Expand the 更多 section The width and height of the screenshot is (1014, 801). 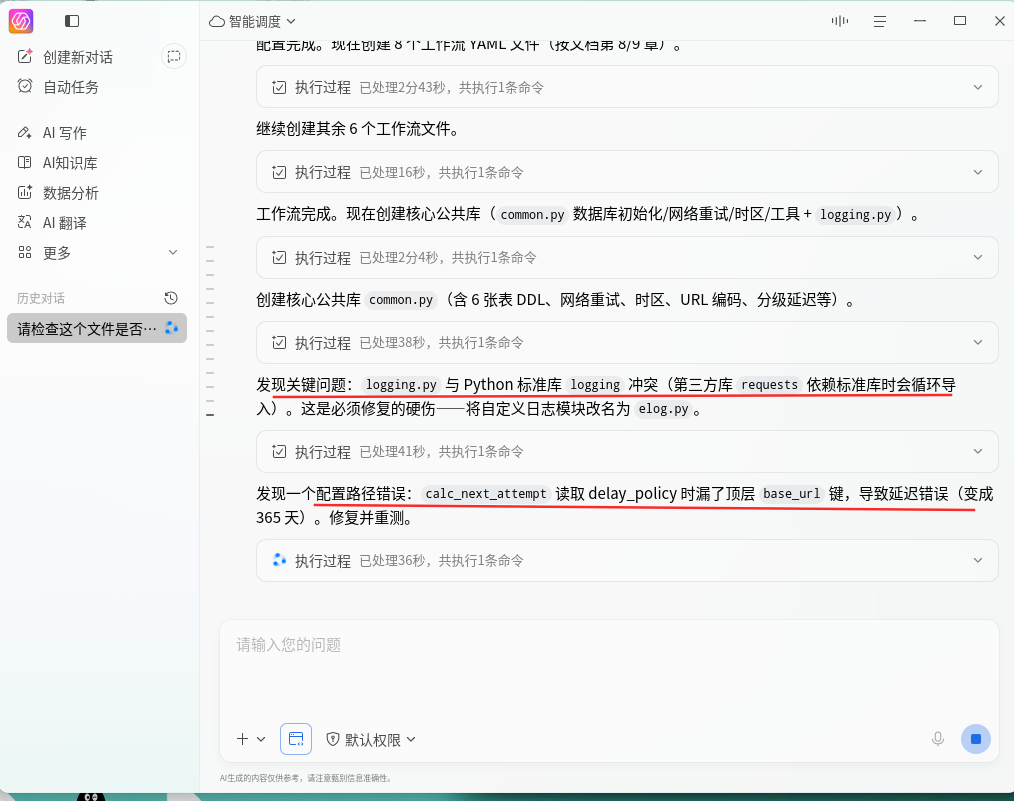pyautogui.click(x=97, y=252)
